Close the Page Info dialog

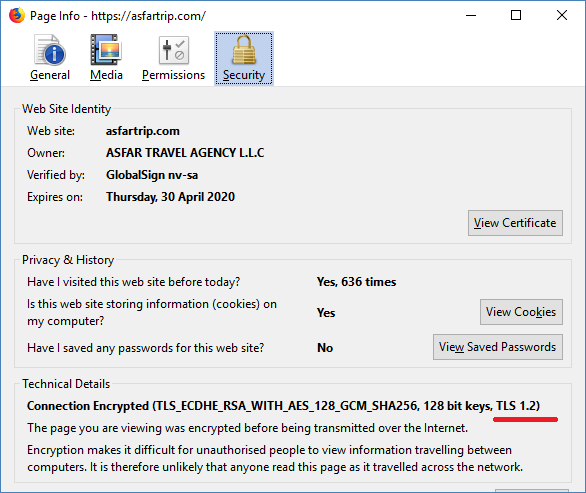click(x=562, y=16)
